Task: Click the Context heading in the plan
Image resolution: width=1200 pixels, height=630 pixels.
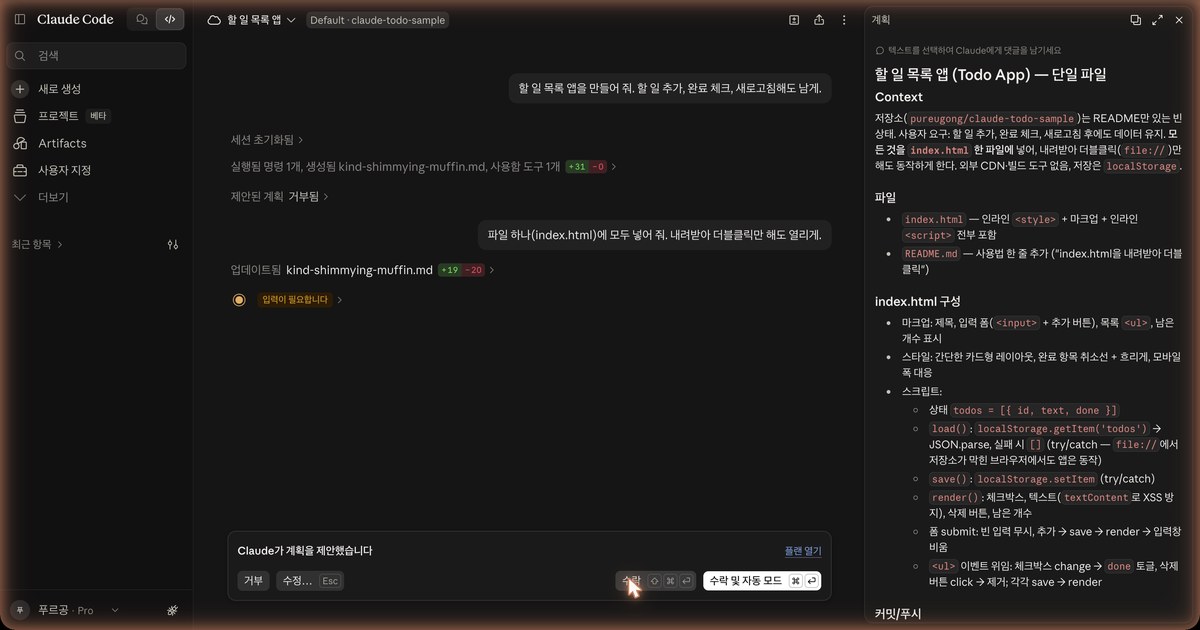Action: click(899, 97)
